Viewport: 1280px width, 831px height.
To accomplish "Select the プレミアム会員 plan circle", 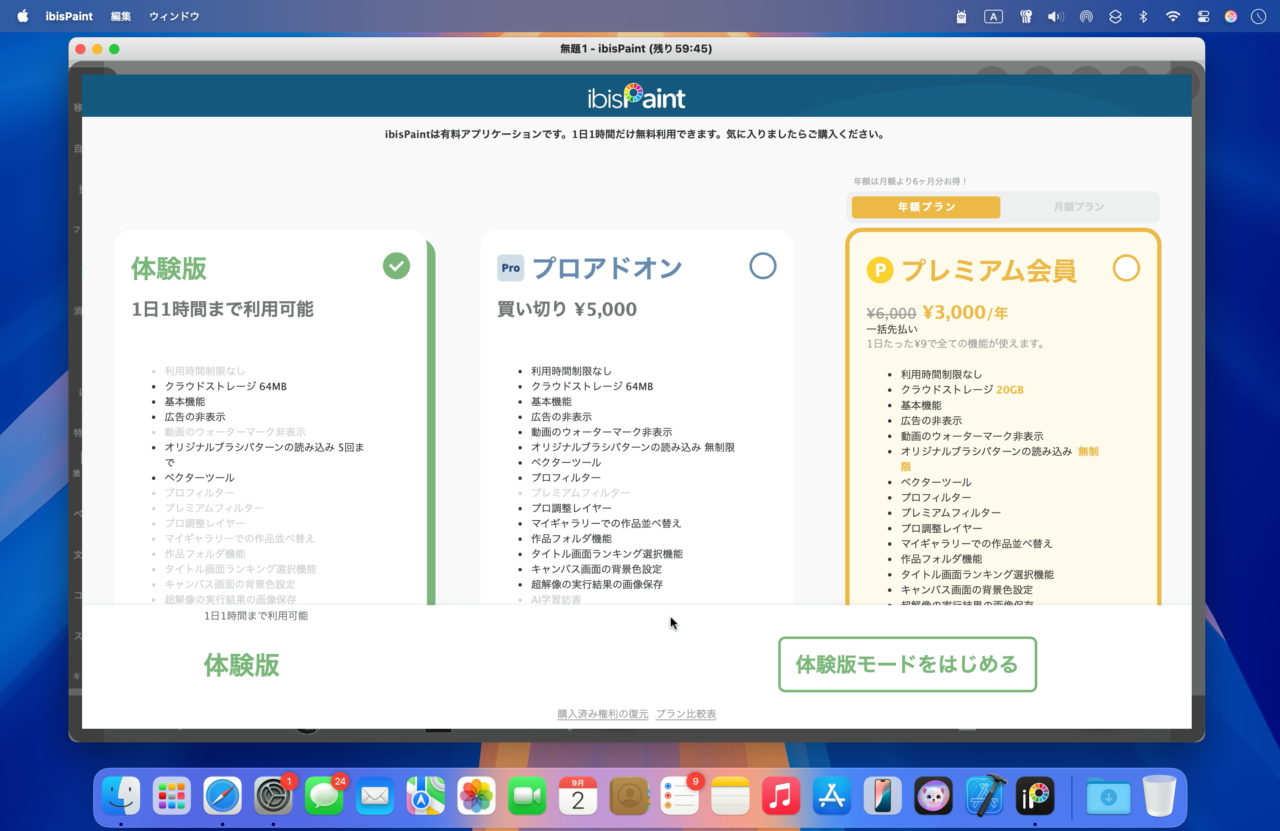I will pyautogui.click(x=1126, y=268).
